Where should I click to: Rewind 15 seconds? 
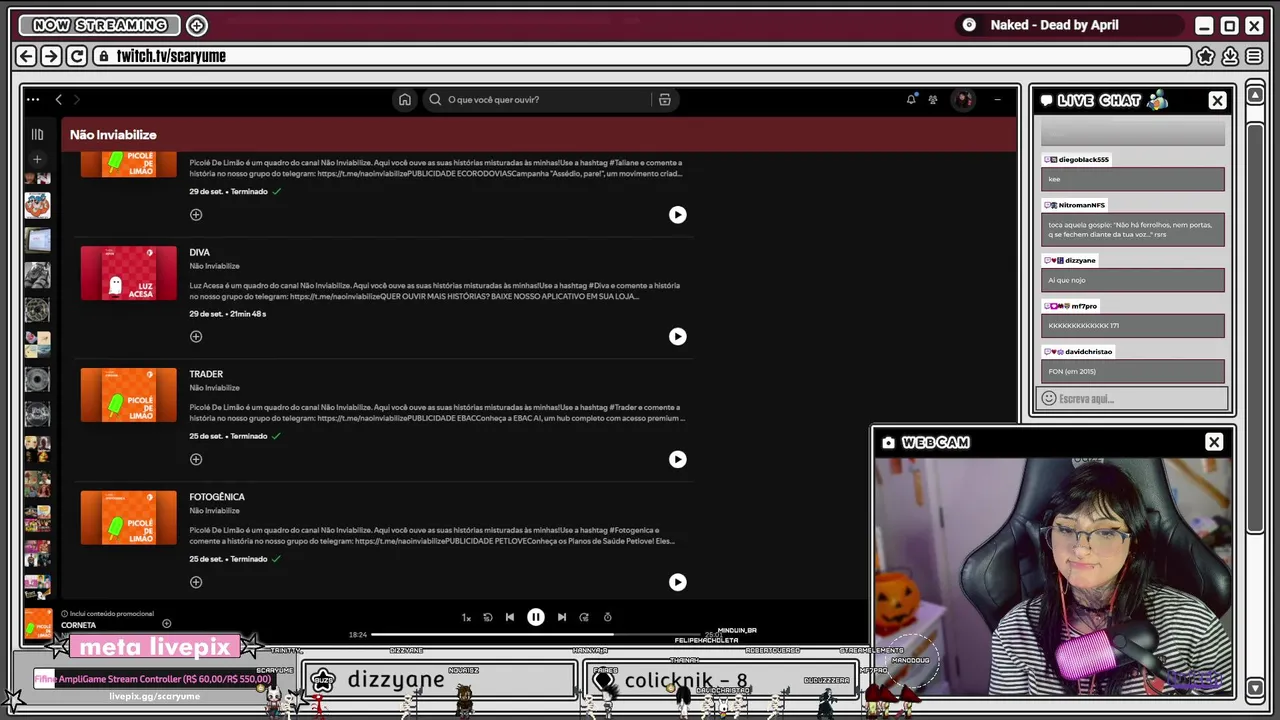coord(488,617)
